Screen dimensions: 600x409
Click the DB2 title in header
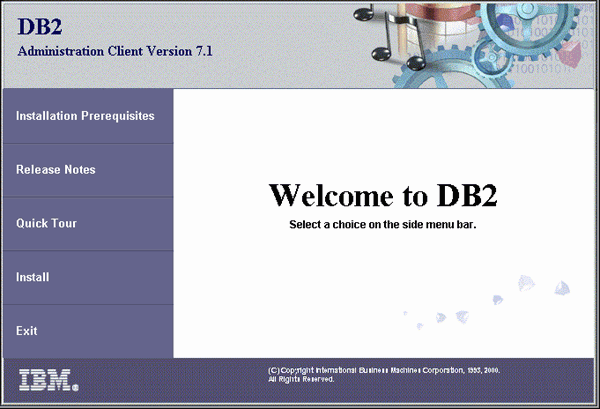click(40, 26)
